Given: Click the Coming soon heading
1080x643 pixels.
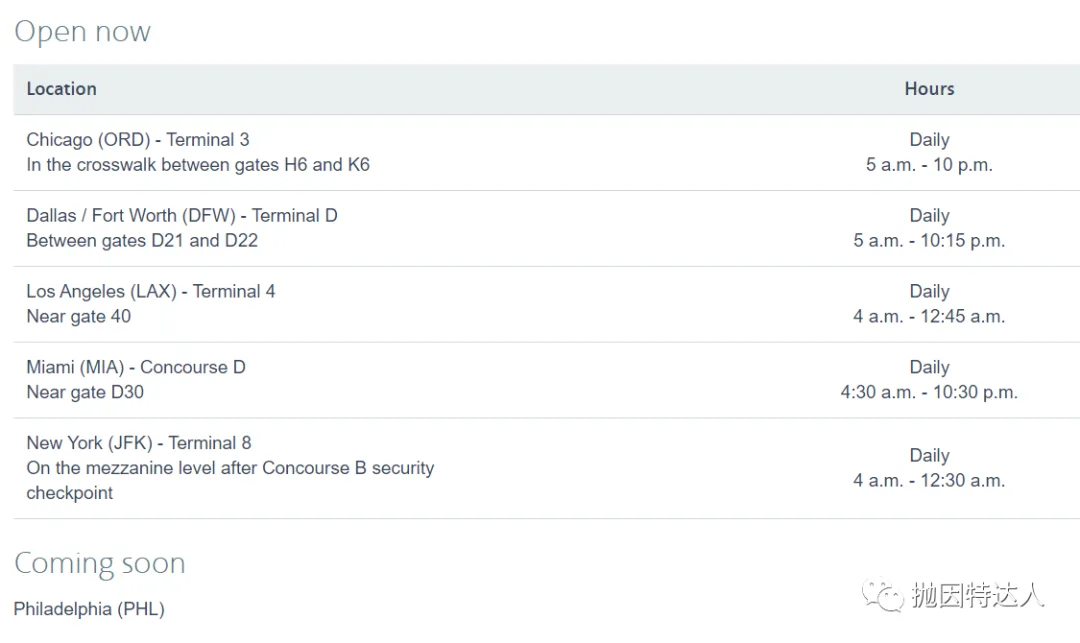Looking at the screenshot, I should point(100,563).
